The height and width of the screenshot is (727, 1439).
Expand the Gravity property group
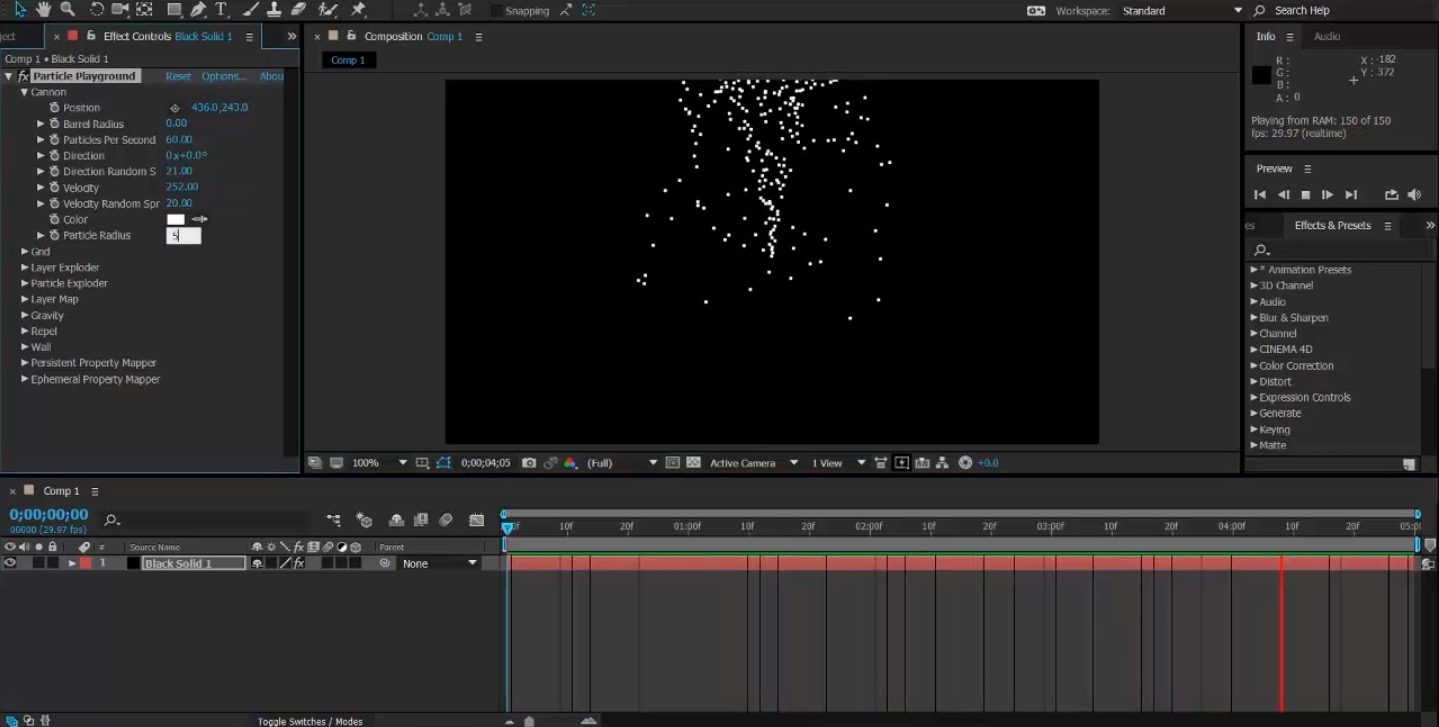pos(25,315)
